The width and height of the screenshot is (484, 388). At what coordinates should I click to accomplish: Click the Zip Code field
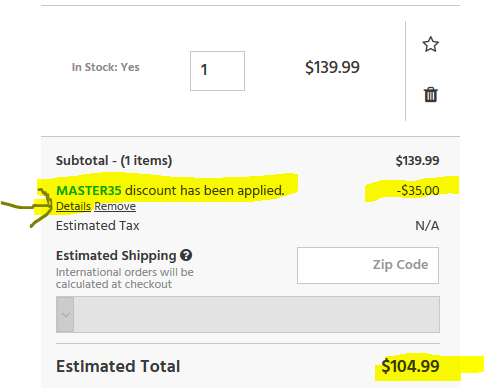[x=368, y=265]
